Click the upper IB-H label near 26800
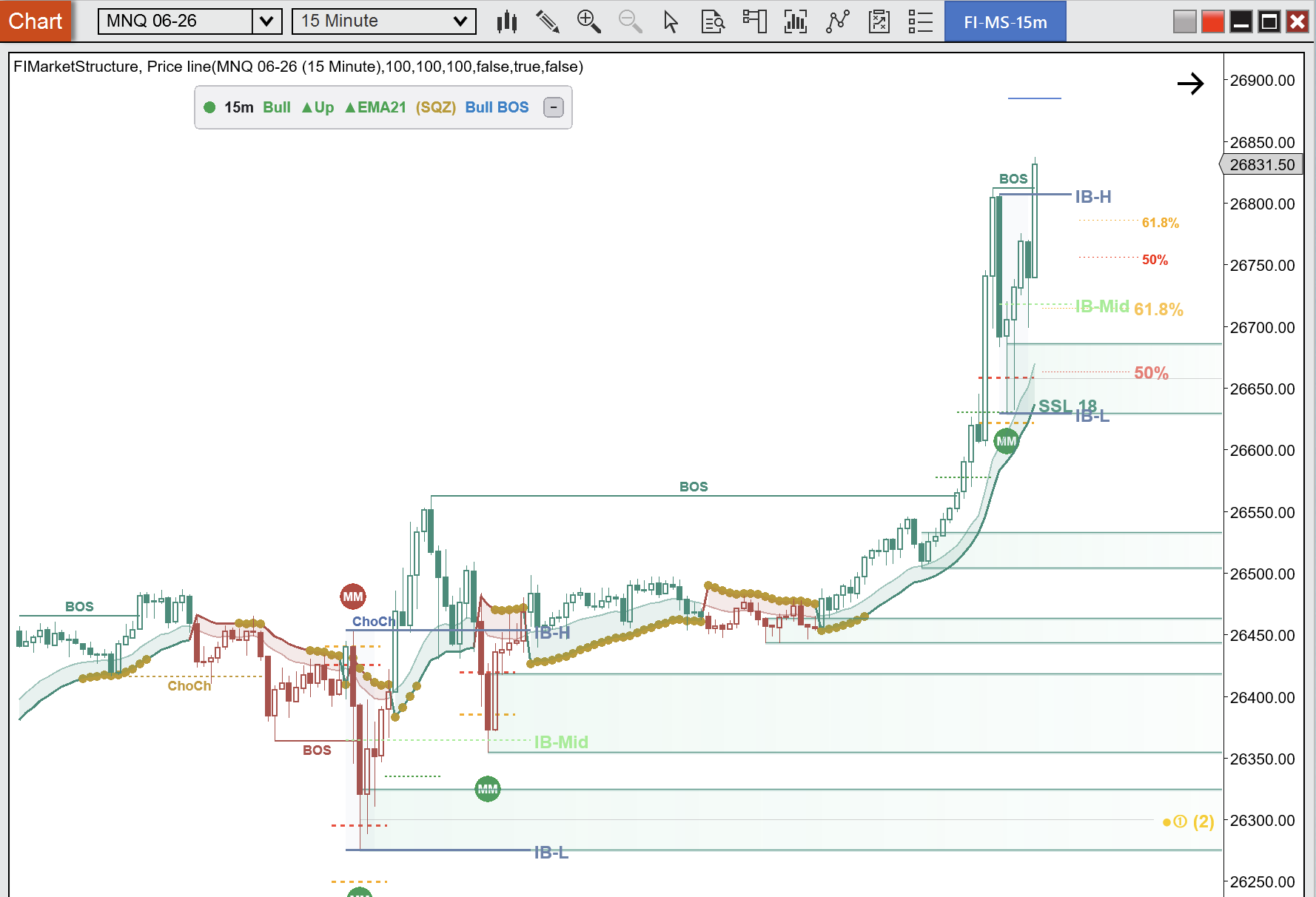The height and width of the screenshot is (897, 1316). tap(1093, 197)
